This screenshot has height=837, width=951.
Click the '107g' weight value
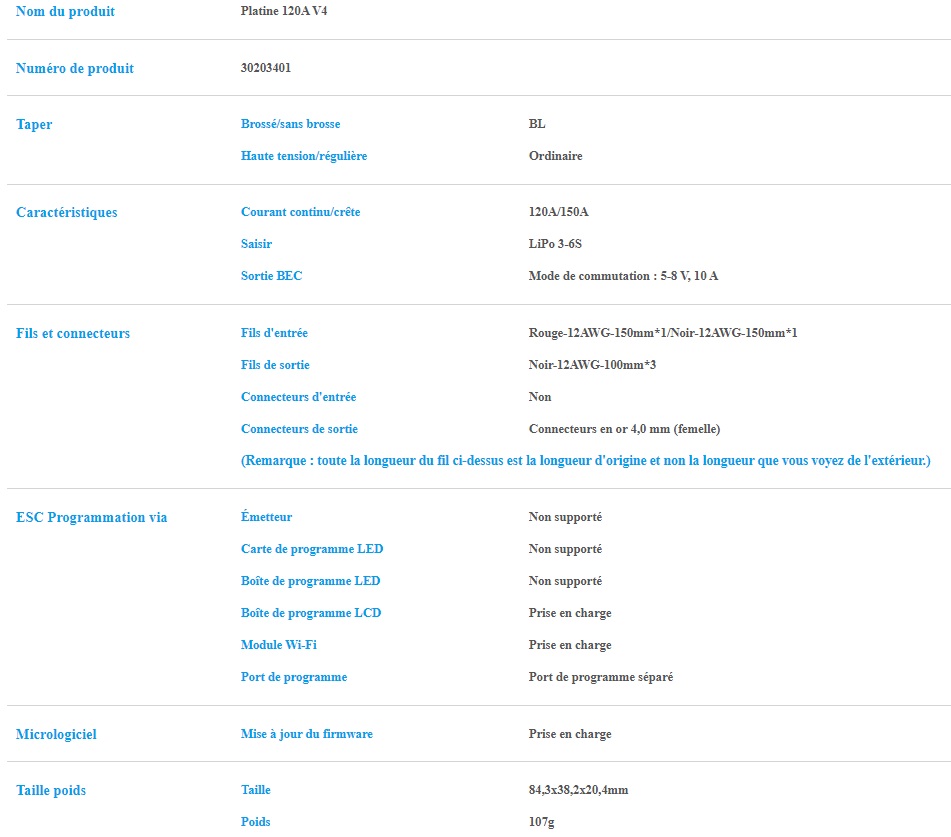[542, 822]
